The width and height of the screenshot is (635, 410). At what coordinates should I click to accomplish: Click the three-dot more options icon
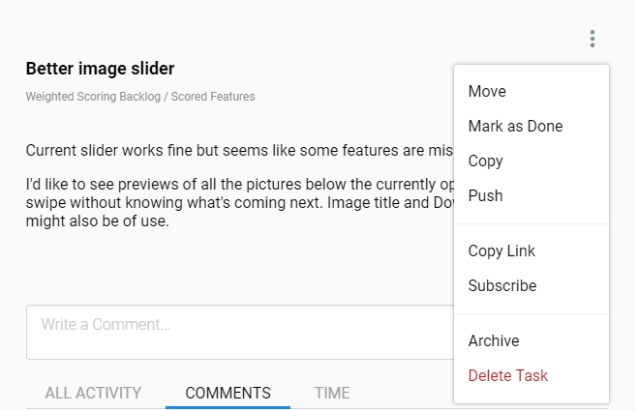pos(592,39)
